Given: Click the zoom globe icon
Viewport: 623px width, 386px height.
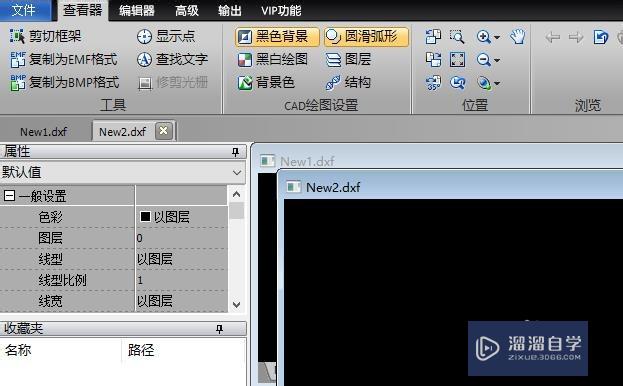Looking at the screenshot, I should click(x=484, y=83).
